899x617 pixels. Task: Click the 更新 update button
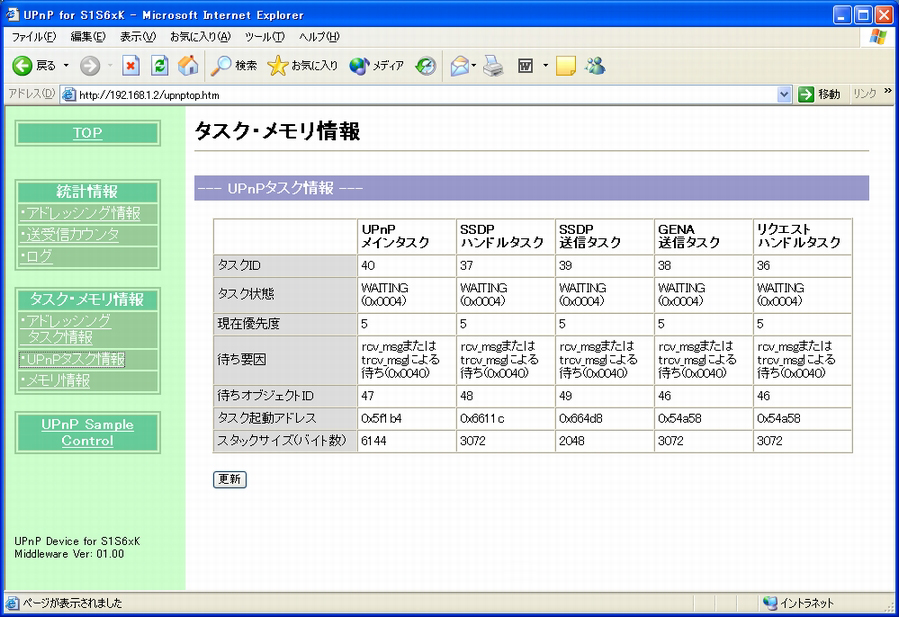[x=230, y=479]
